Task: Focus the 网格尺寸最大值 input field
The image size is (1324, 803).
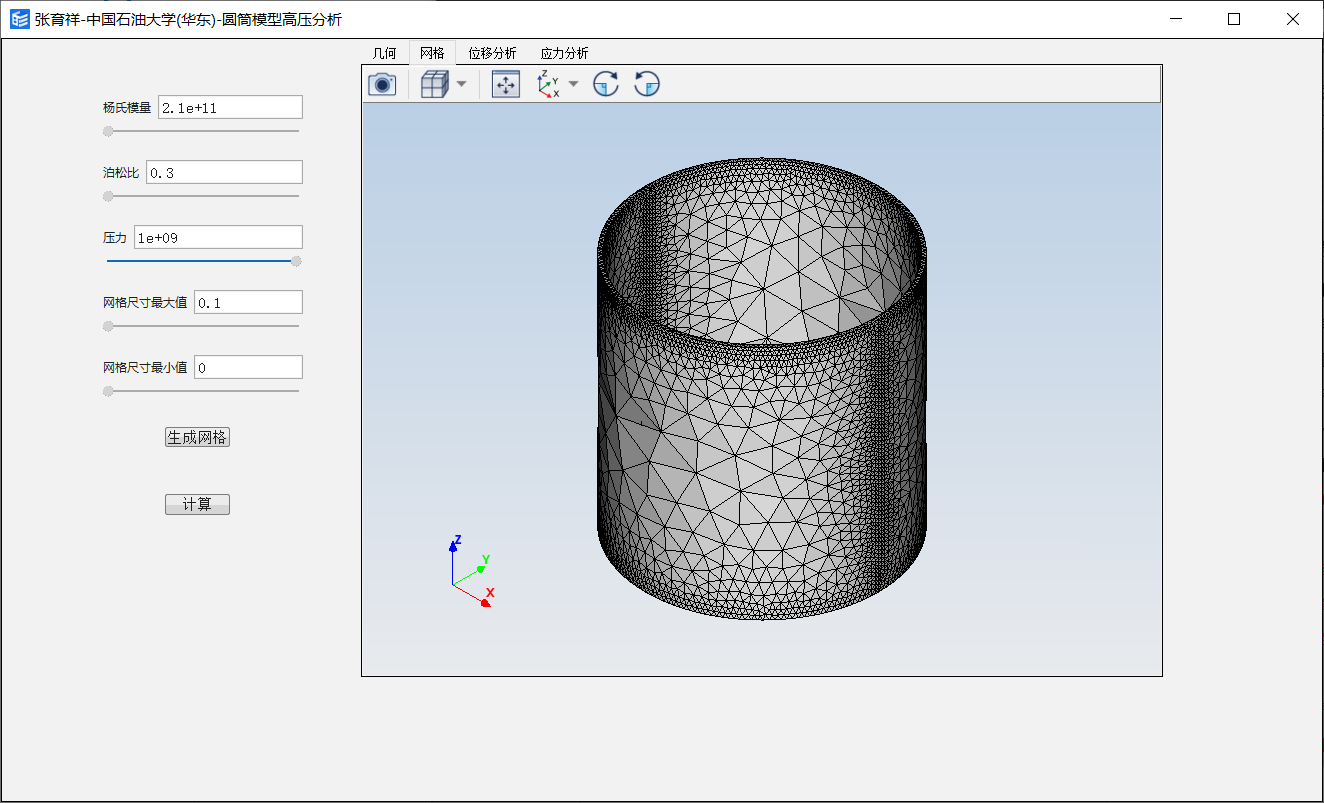Action: tap(248, 303)
